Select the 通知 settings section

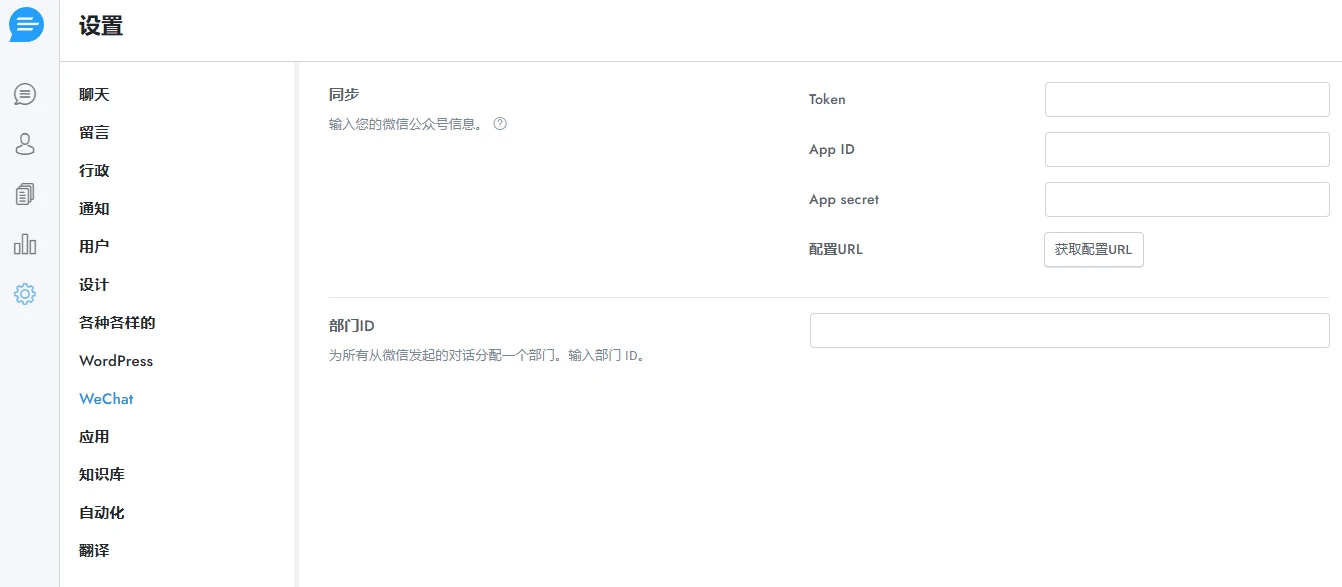[93, 208]
